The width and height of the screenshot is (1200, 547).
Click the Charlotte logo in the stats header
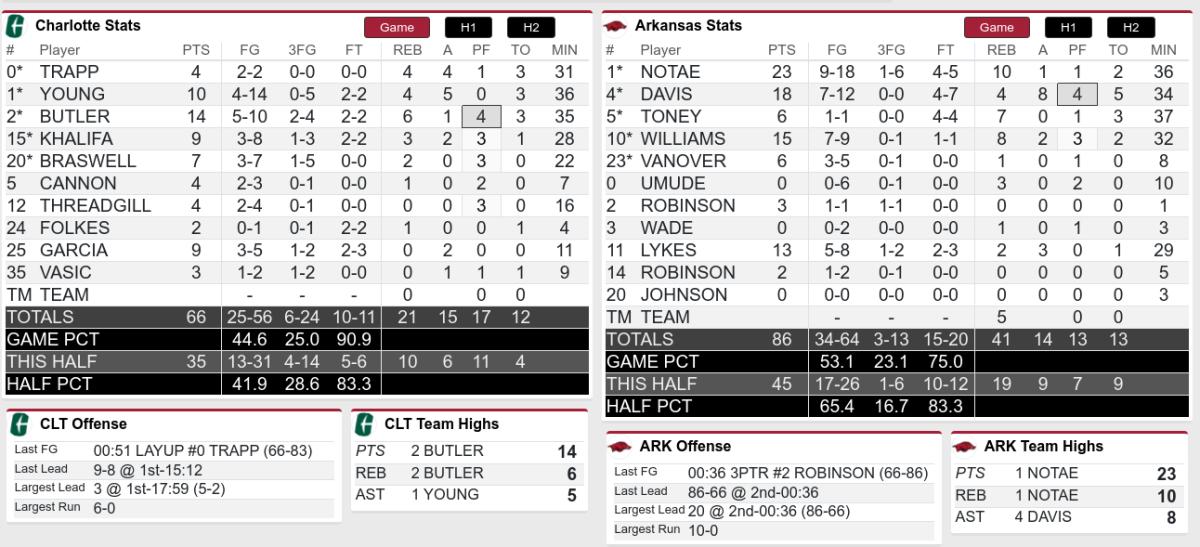17,25
